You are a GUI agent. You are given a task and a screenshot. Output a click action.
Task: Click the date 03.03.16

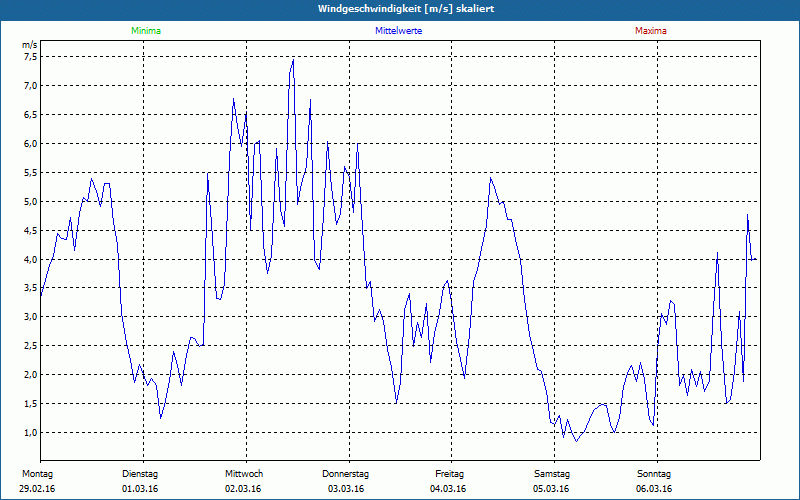(x=346, y=489)
